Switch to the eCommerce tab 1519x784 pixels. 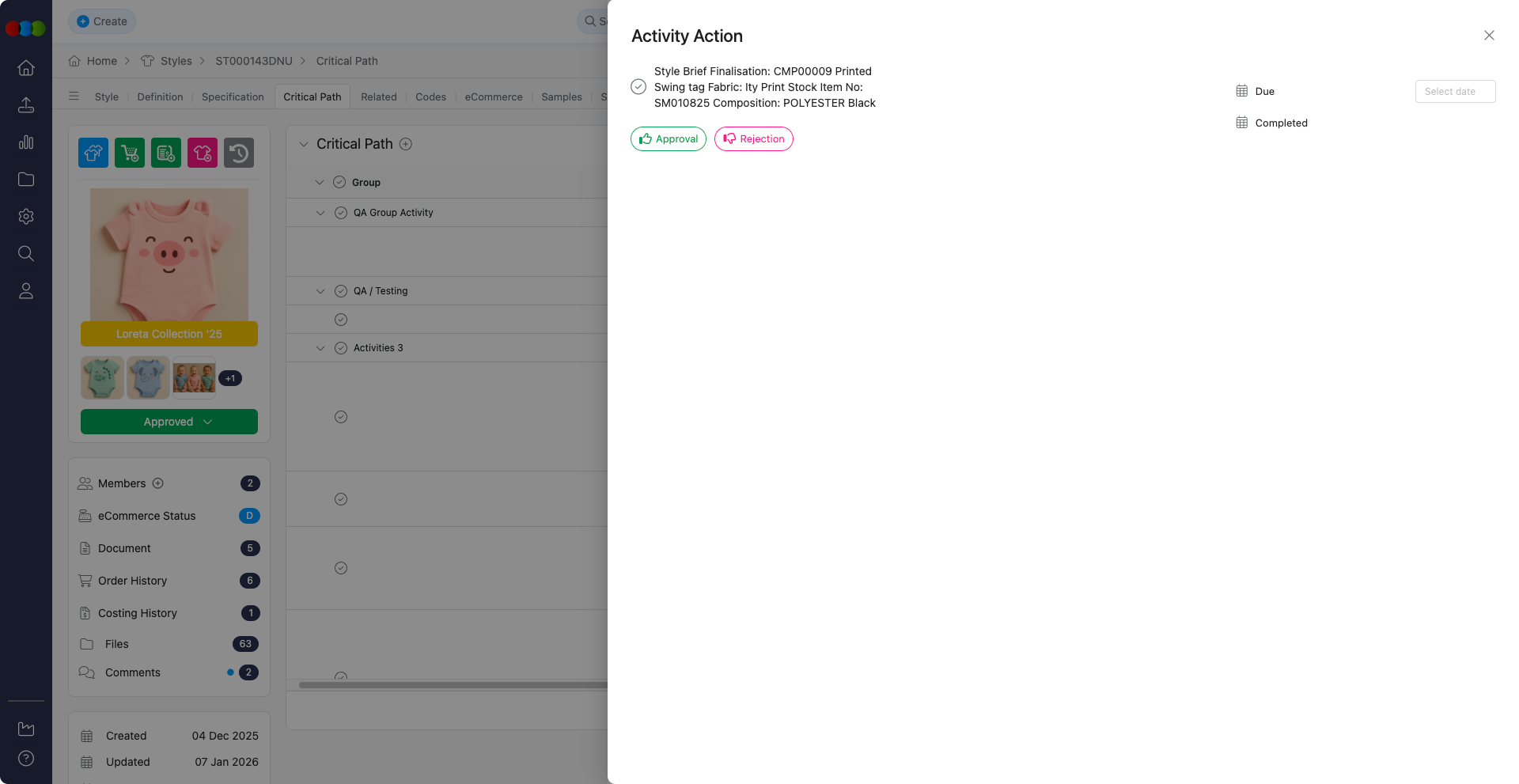click(x=494, y=97)
